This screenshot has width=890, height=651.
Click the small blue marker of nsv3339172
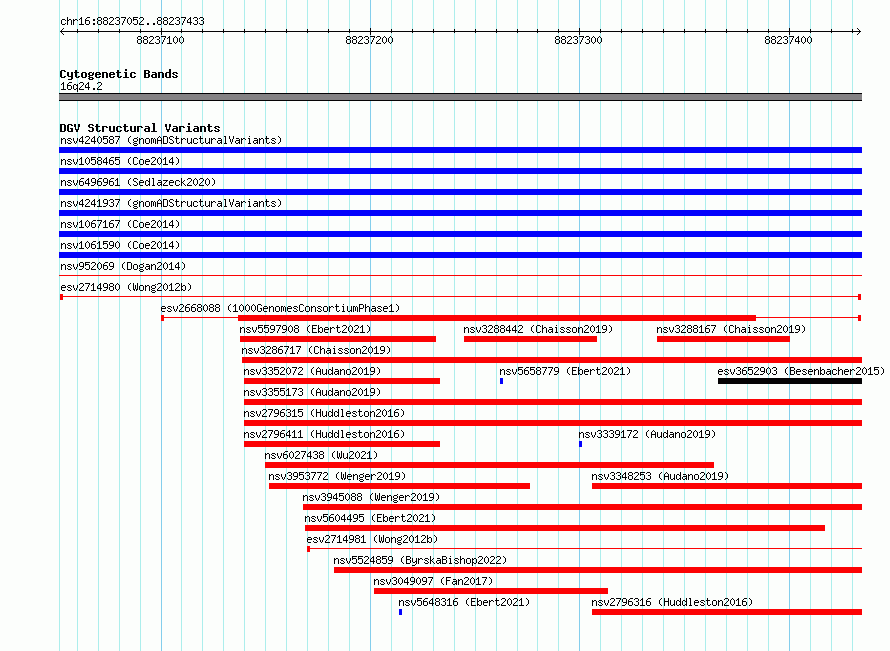580,444
